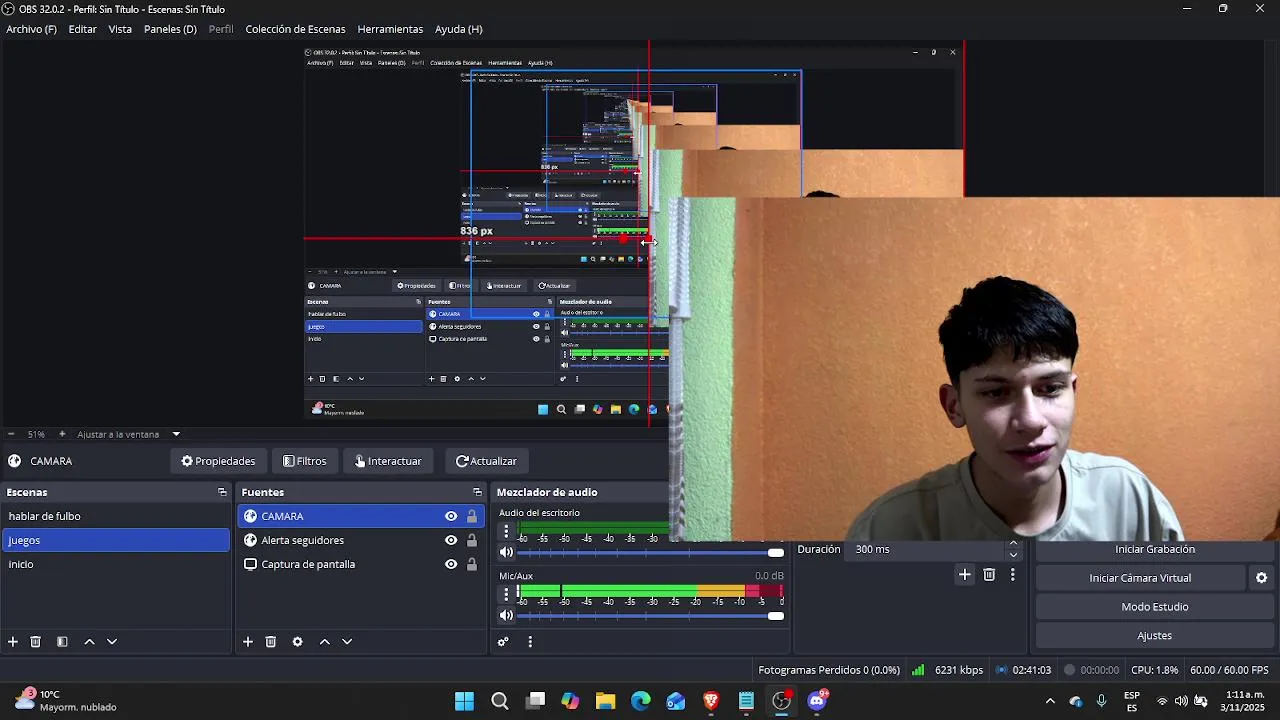Lock the CAMARA source
Image resolution: width=1280 pixels, height=720 pixels.
coord(471,516)
